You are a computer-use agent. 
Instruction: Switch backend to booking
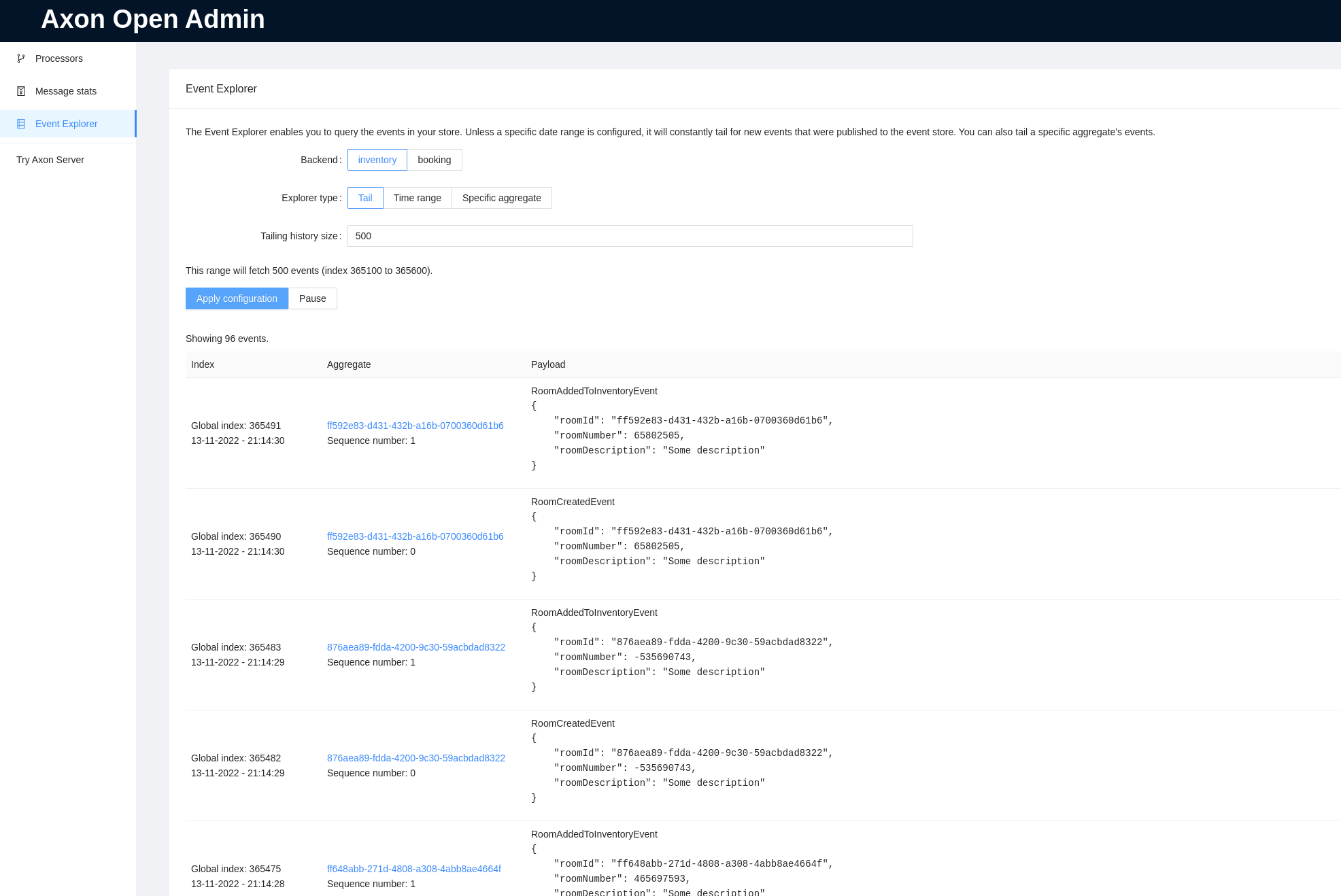(x=434, y=160)
